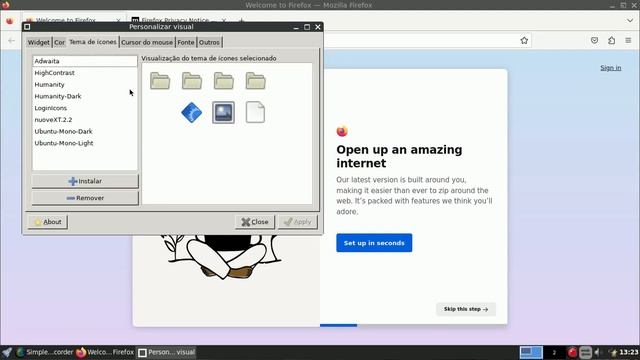Click the Firefox back arrow
This screenshot has width=640, height=360.
[x=11, y=40]
